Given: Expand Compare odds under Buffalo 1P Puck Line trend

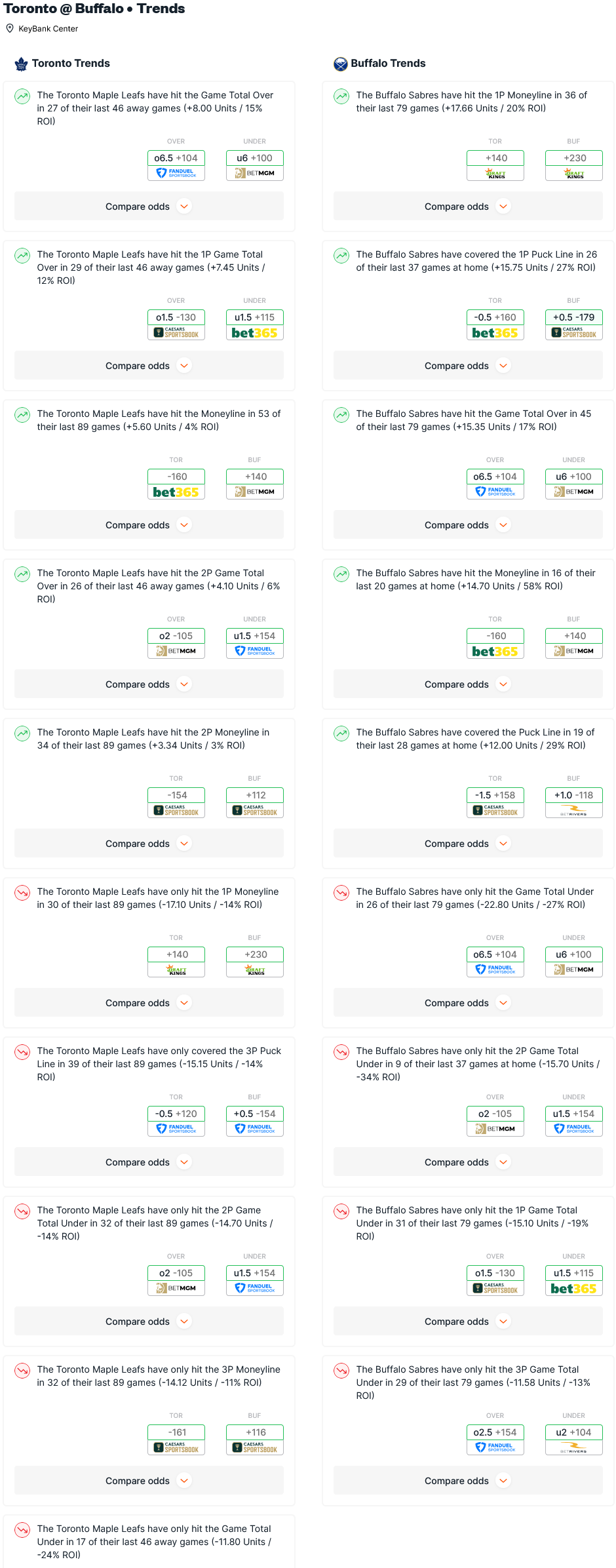Looking at the screenshot, I should click(468, 366).
